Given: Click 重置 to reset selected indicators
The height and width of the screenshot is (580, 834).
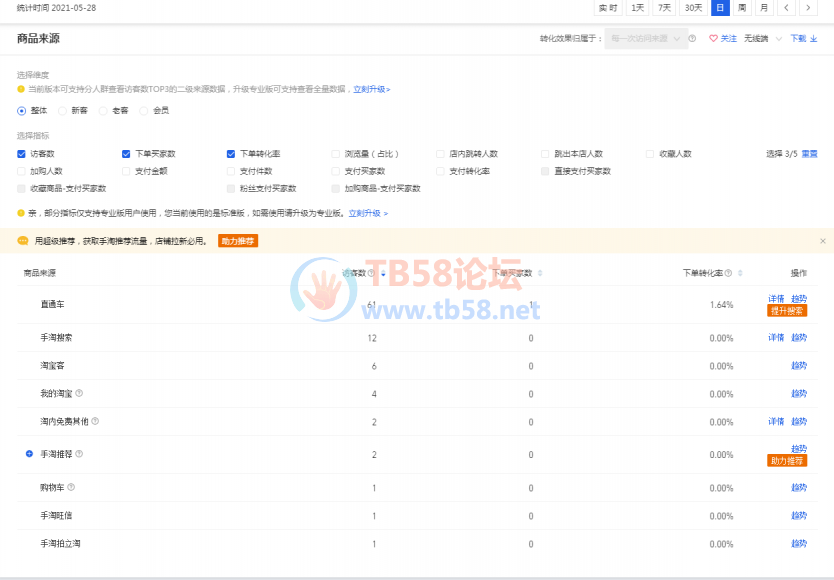Looking at the screenshot, I should click(809, 154).
